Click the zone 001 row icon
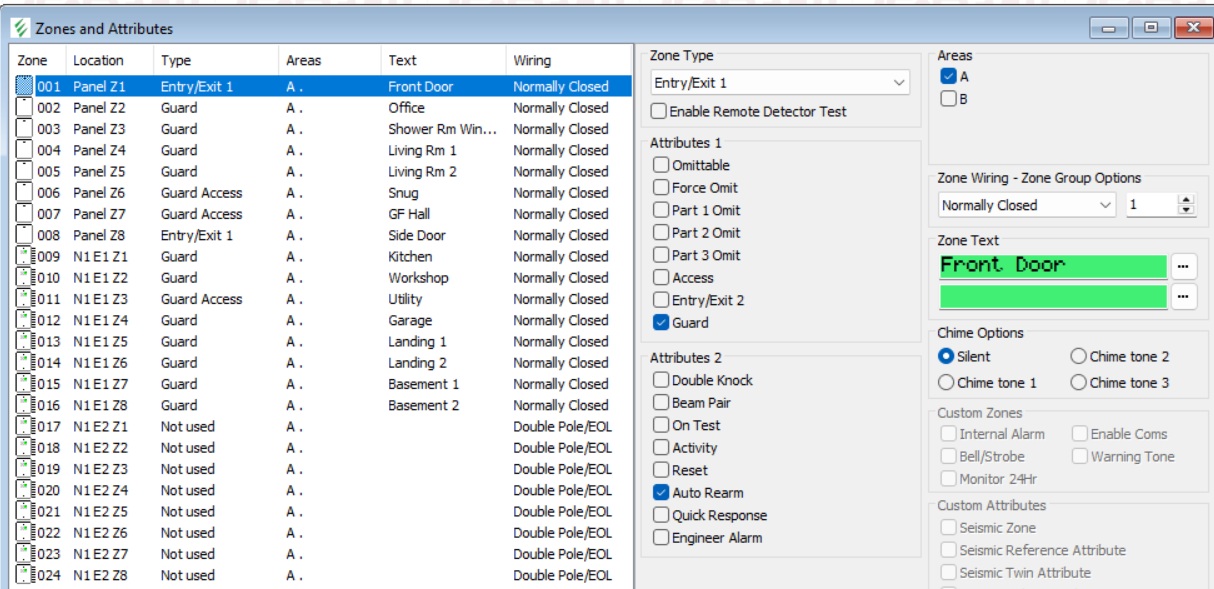The image size is (1214, 589). click(x=25, y=87)
